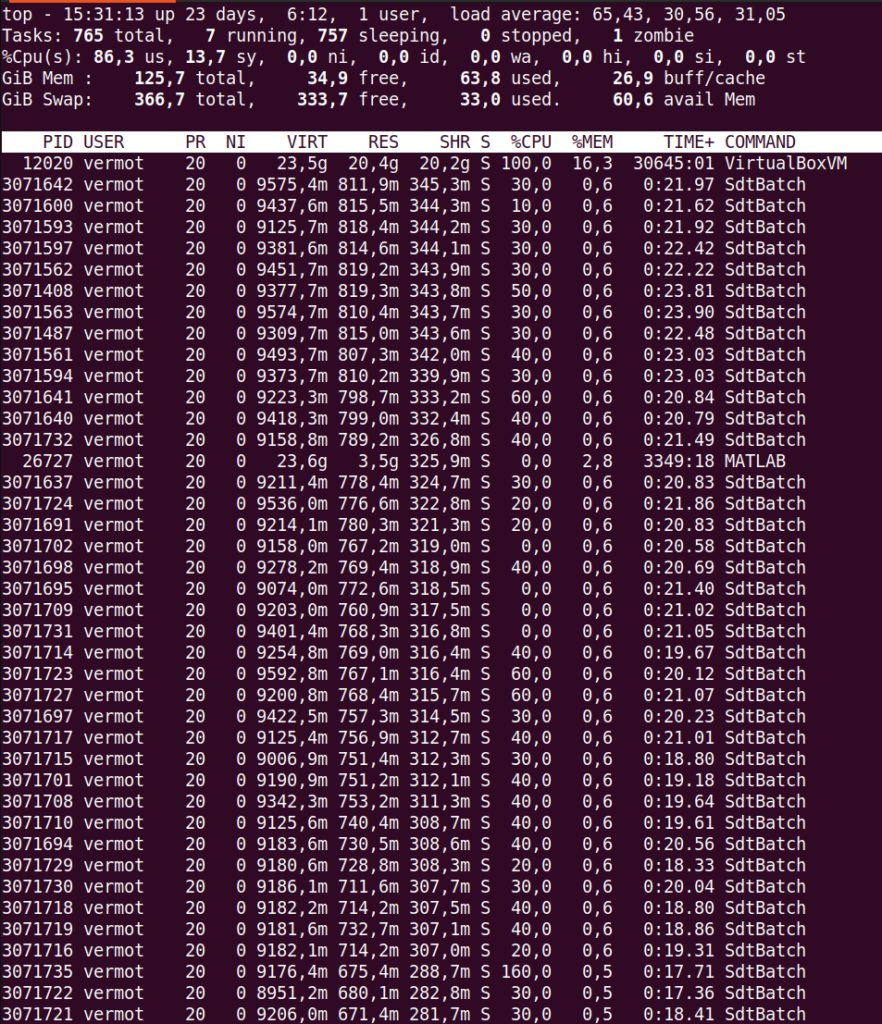Click the PID column header
Screen dimensions: 882x1024
[57, 142]
